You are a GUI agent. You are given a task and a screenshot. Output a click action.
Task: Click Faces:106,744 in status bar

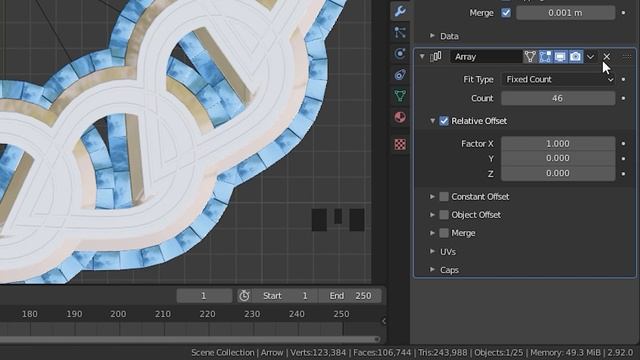pos(382,353)
